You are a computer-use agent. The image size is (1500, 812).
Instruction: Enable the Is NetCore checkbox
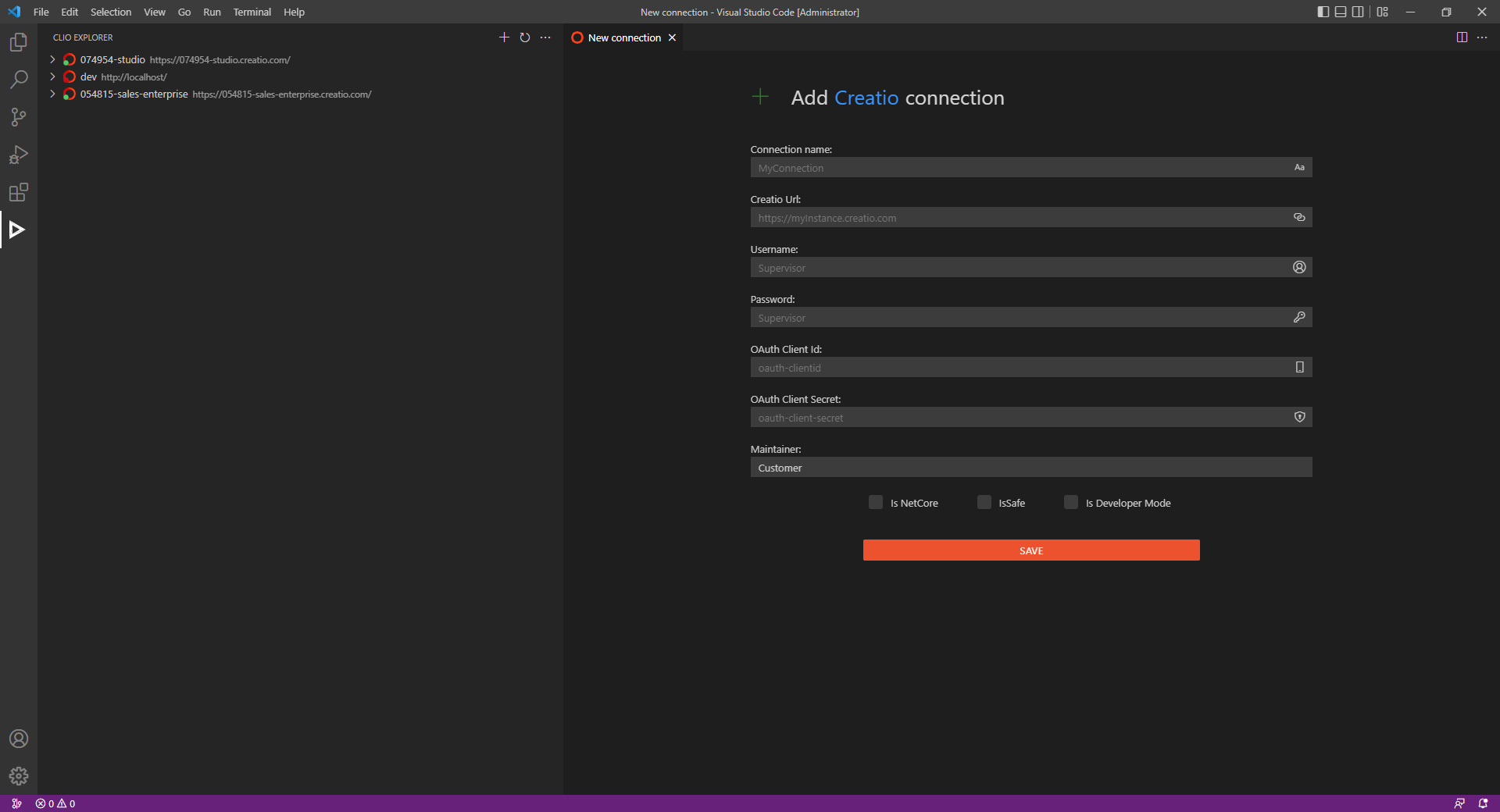tap(875, 503)
